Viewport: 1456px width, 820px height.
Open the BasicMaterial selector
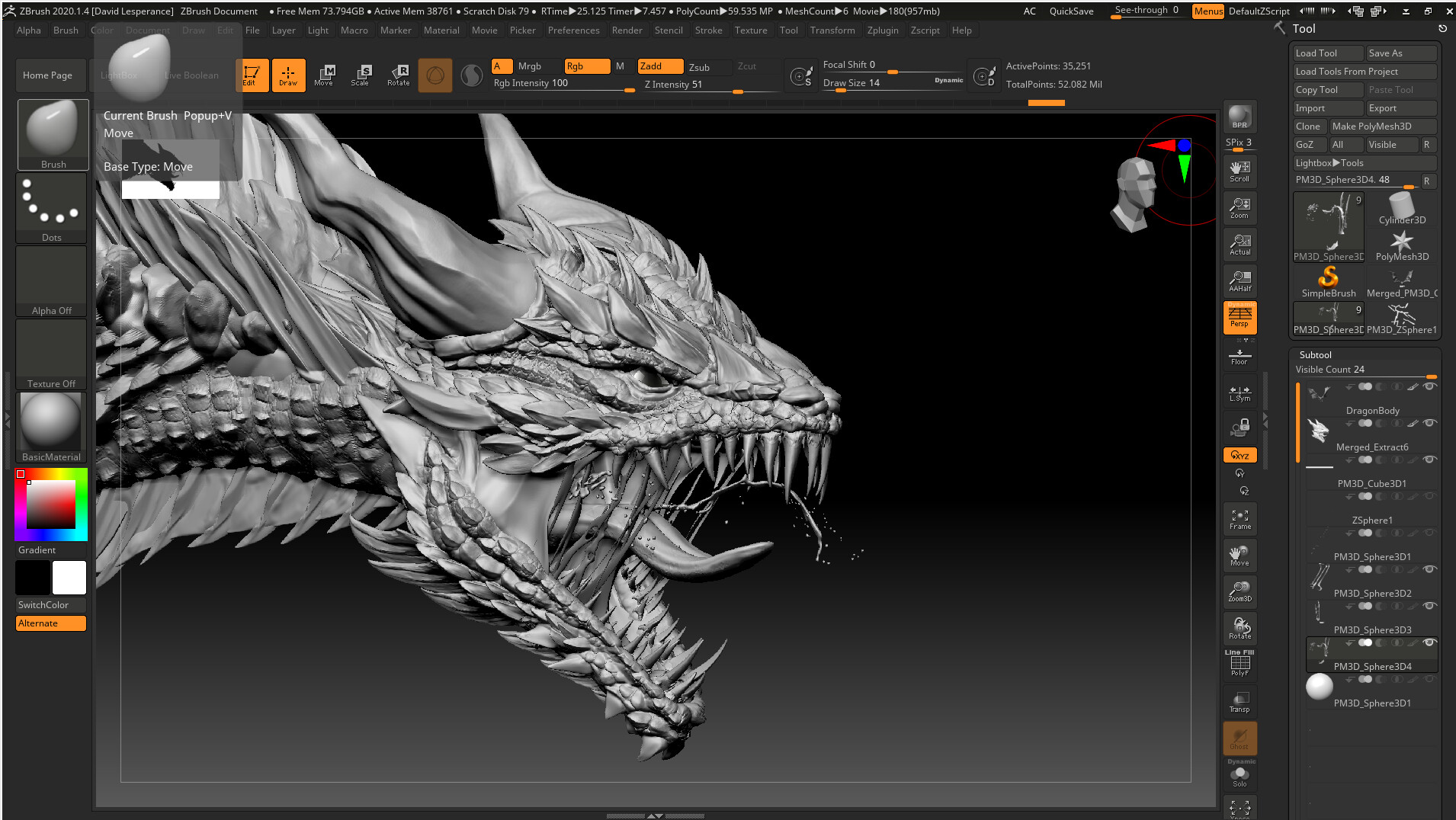tap(51, 427)
